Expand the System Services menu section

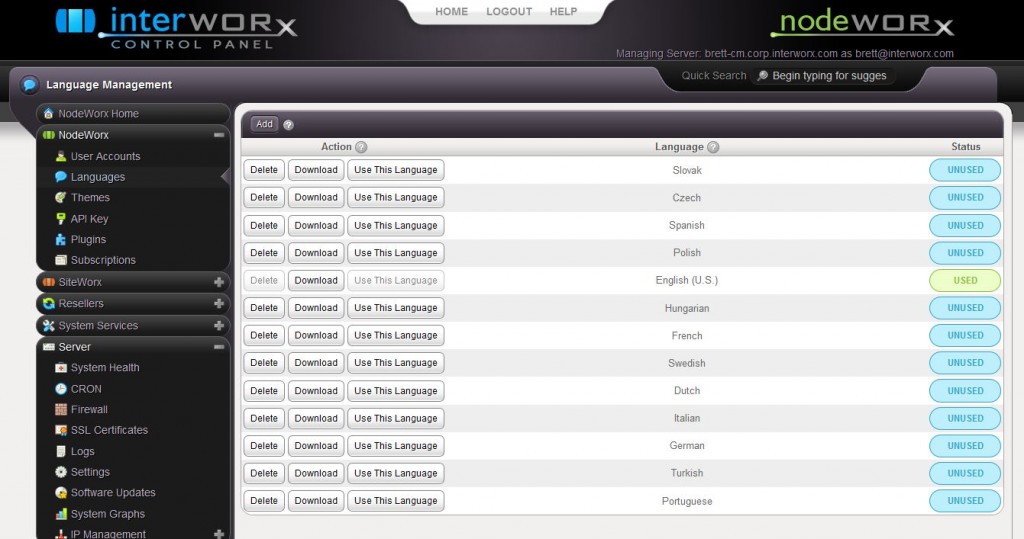pyautogui.click(x=219, y=325)
